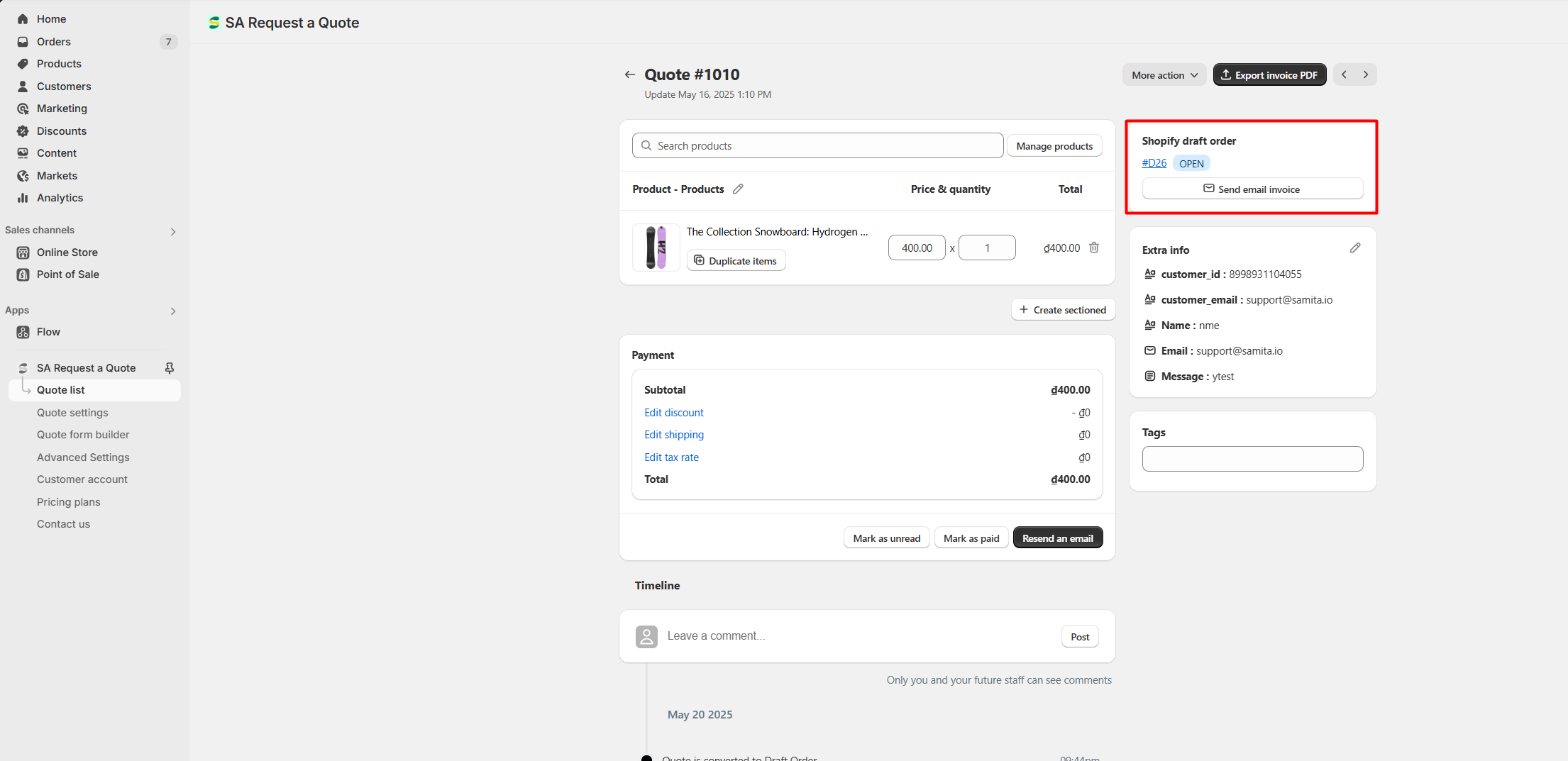Open SA Request a Quote app in sidebar
This screenshot has width=1568, height=761.
[87, 368]
